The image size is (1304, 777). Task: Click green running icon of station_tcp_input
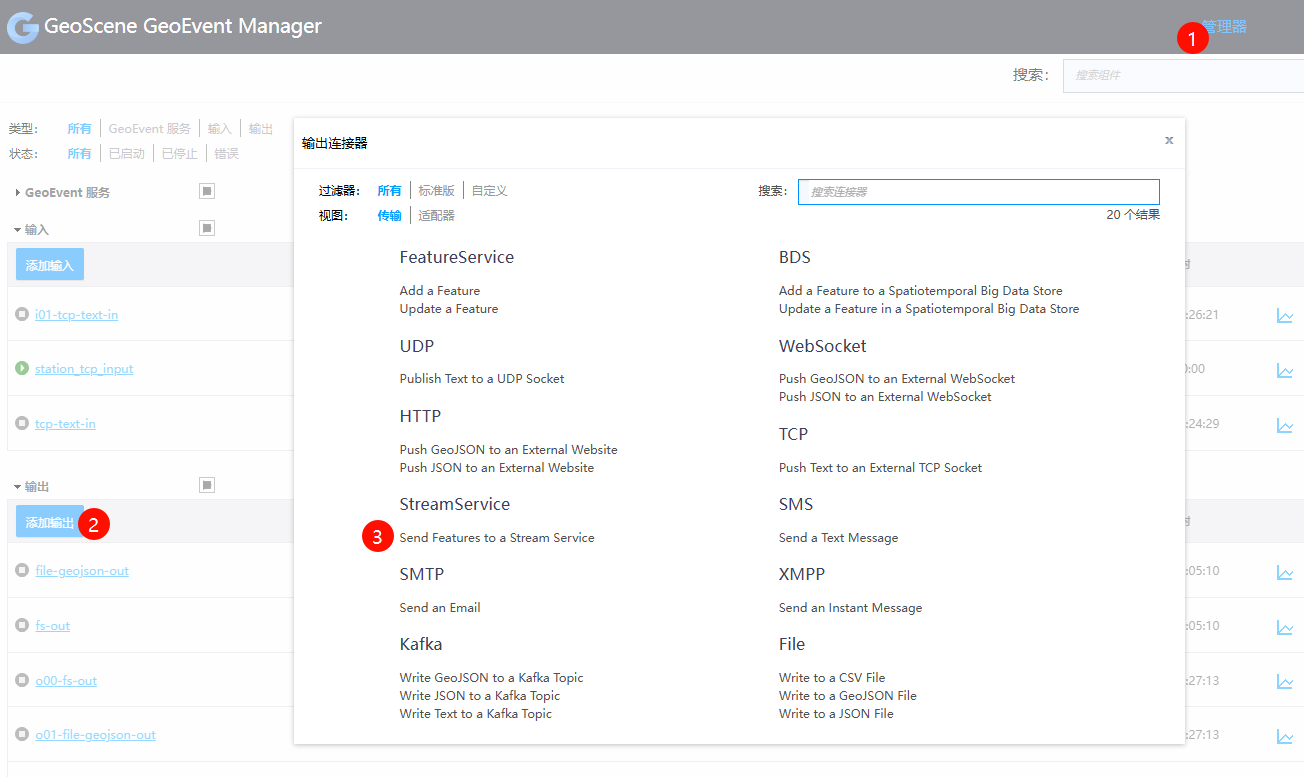[x=22, y=368]
